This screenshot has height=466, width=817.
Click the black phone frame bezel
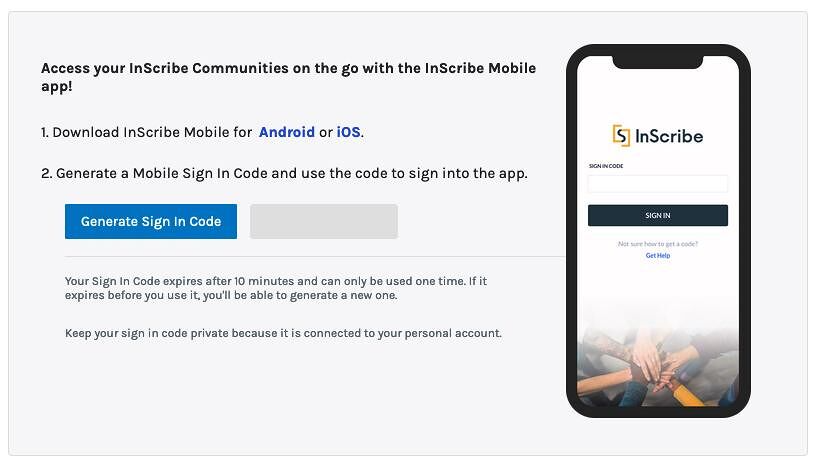572,231
